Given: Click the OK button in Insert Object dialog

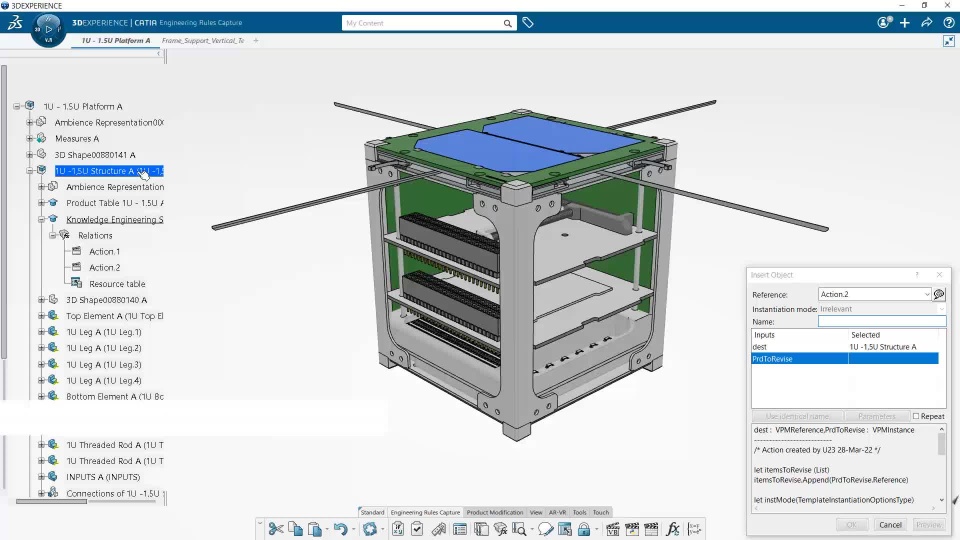Looking at the screenshot, I should [851, 525].
